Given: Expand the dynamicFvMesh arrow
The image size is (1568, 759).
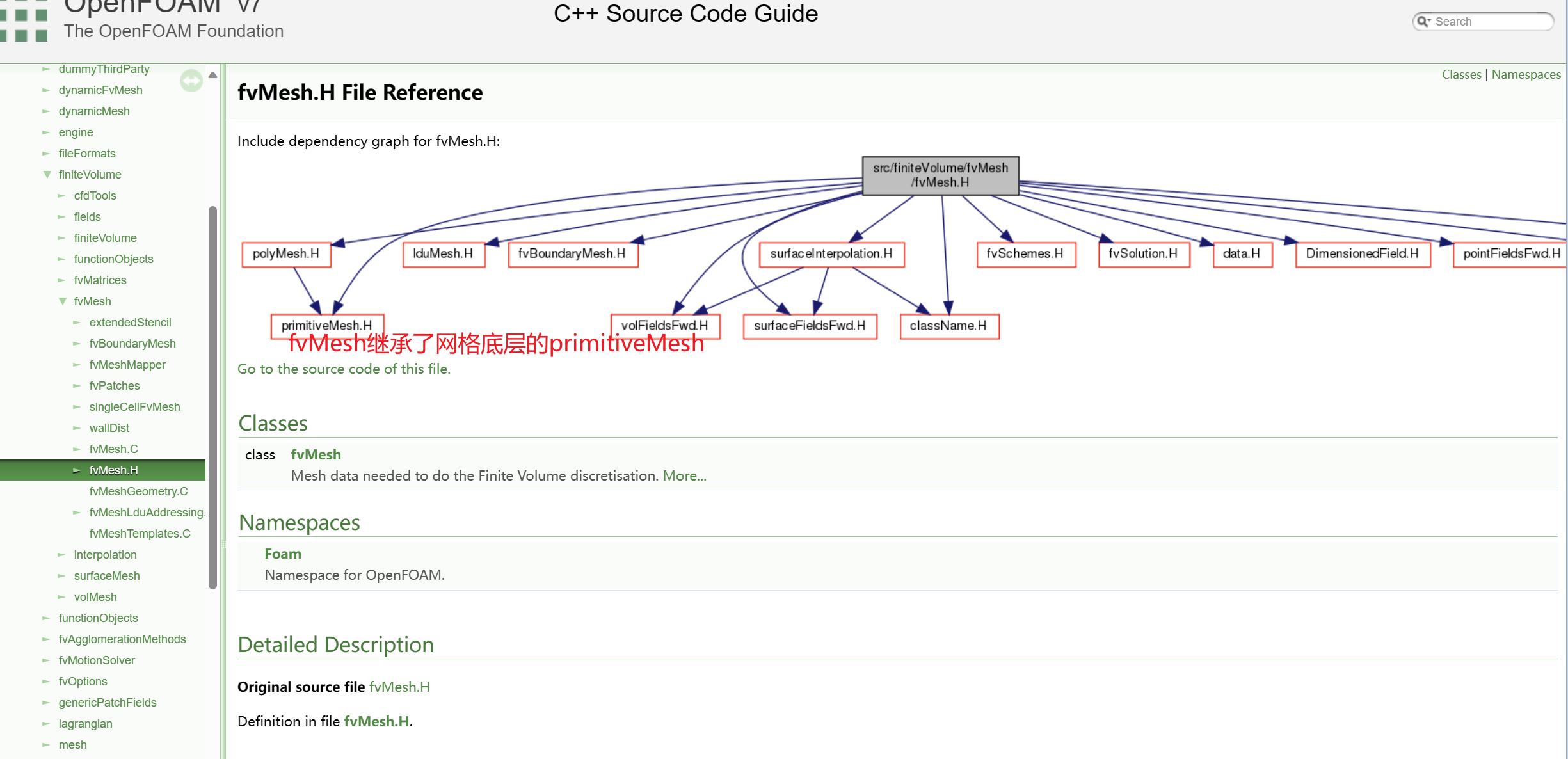Looking at the screenshot, I should tap(46, 90).
